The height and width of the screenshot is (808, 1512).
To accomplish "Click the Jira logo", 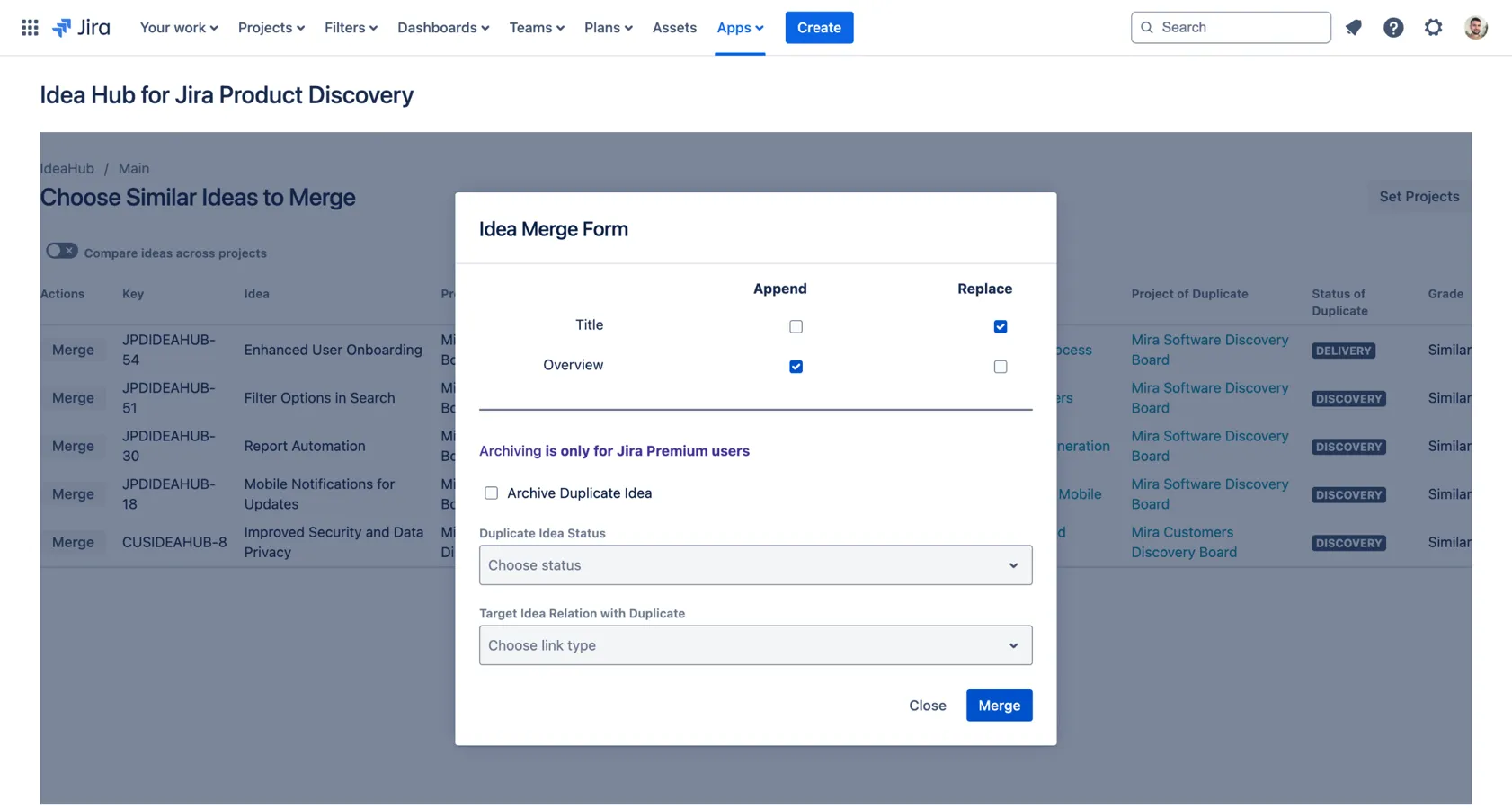I will (81, 27).
